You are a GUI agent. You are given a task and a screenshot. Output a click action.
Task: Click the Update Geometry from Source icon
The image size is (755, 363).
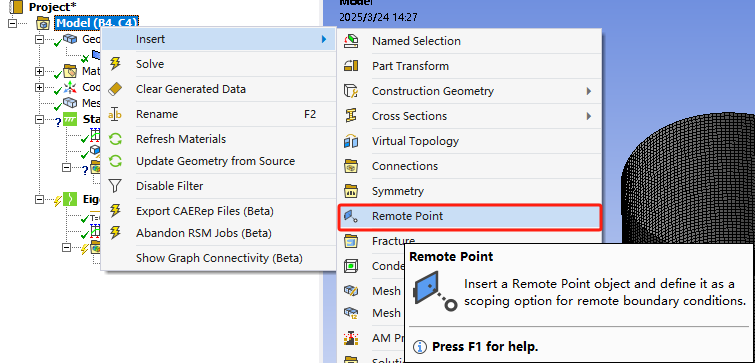click(116, 161)
